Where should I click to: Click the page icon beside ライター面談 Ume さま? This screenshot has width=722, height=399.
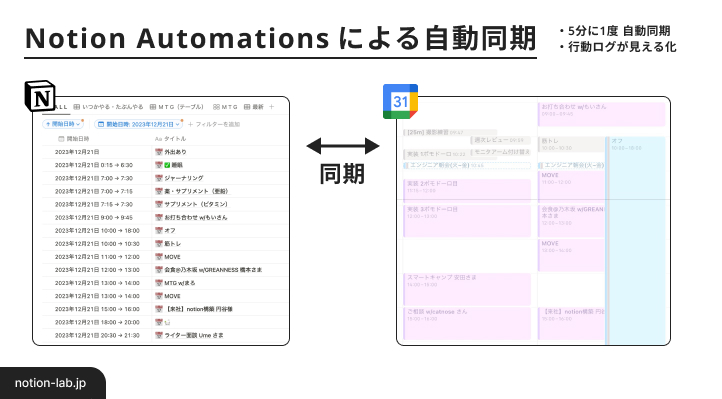(159, 335)
